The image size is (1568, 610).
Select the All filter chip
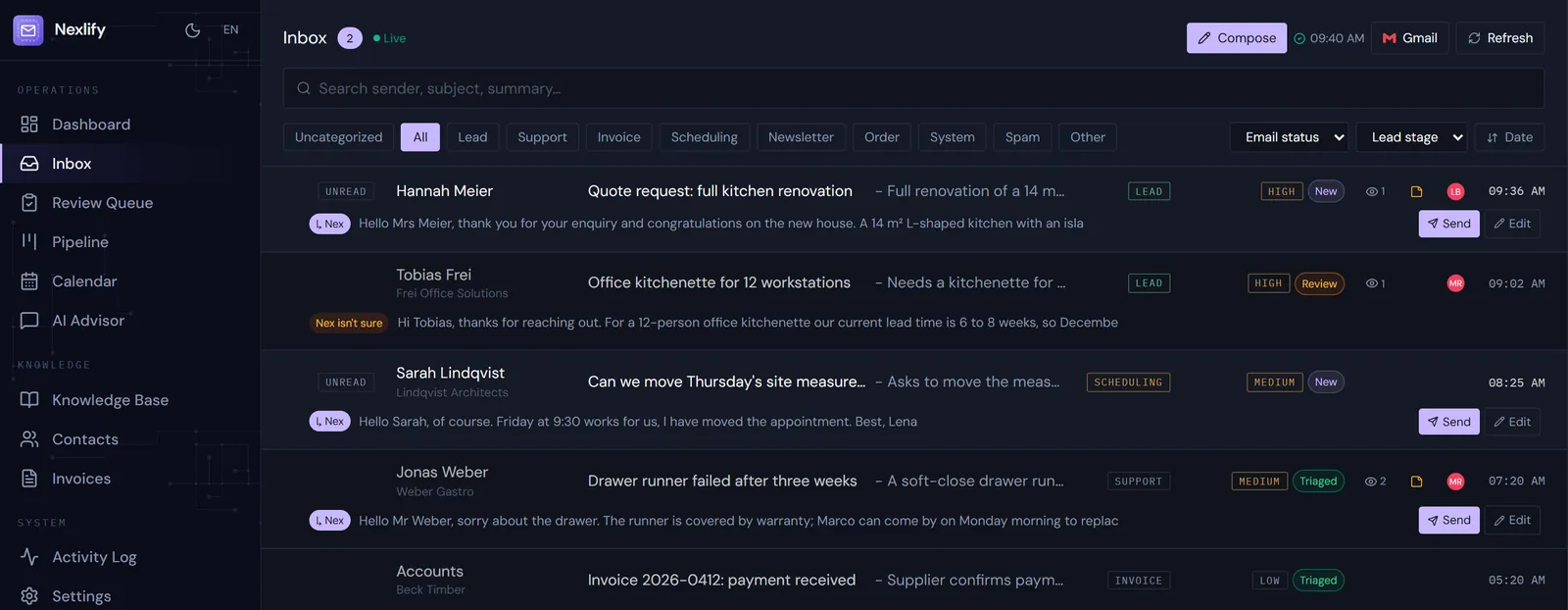tap(420, 137)
